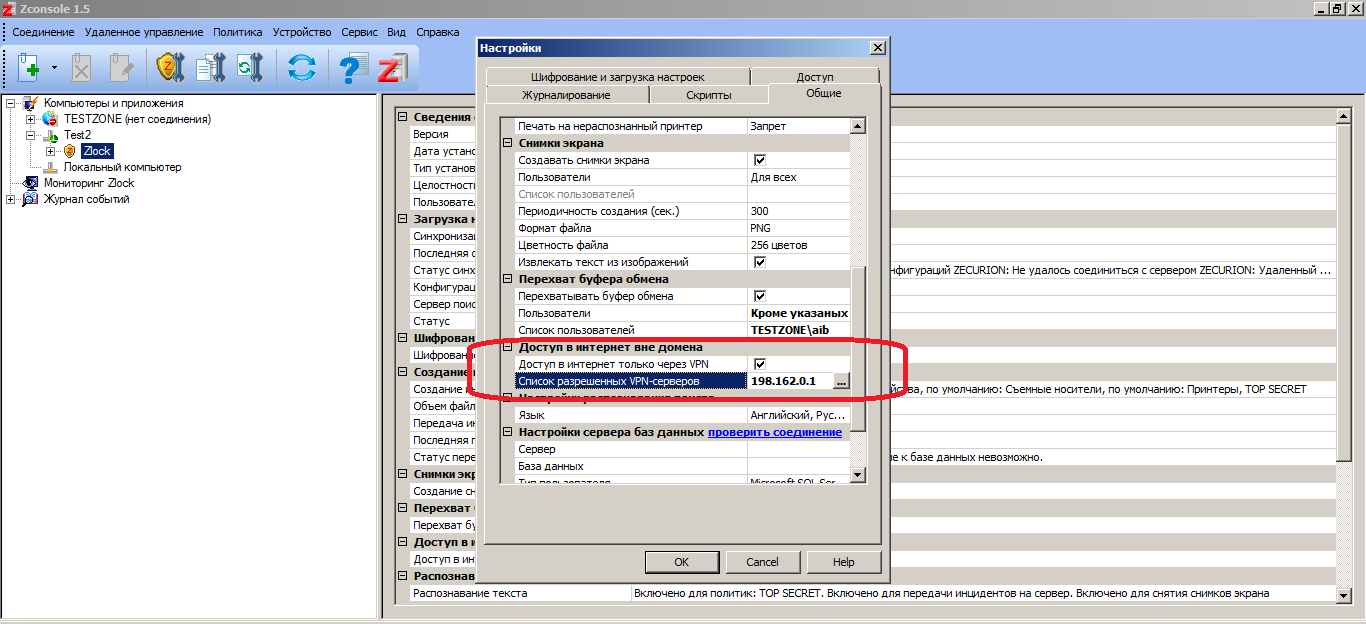Open the Удаленное управление menu
The height and width of the screenshot is (624, 1366).
pos(144,32)
